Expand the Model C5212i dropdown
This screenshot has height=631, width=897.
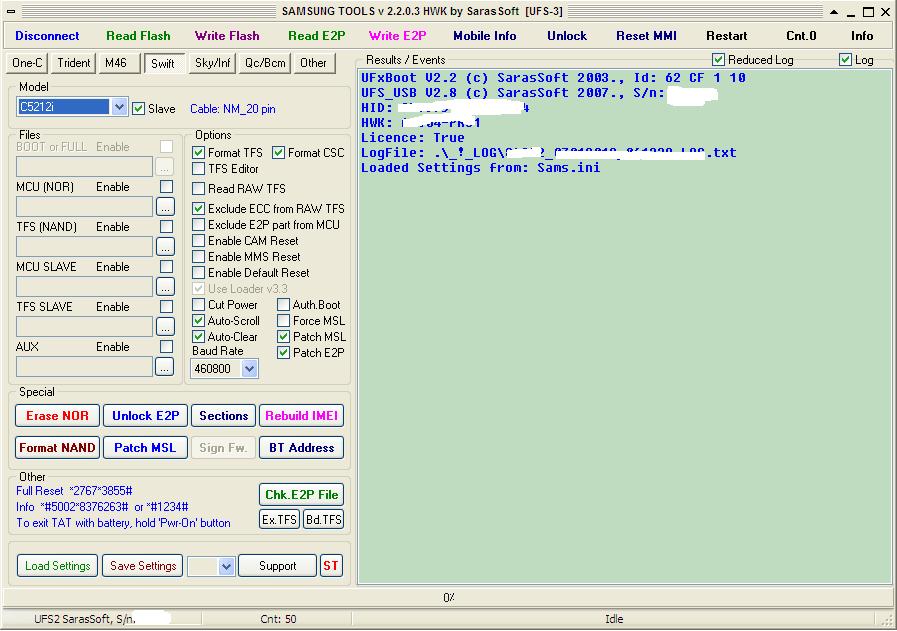pos(119,107)
